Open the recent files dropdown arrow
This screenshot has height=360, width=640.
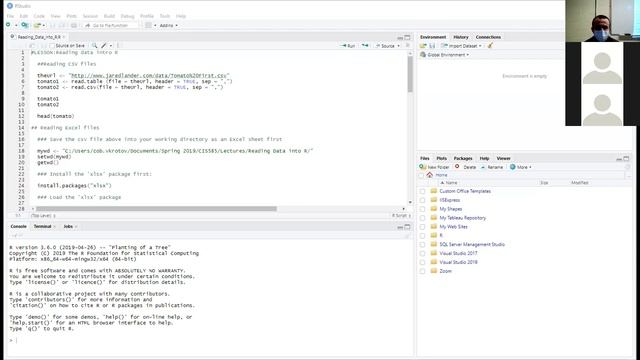44,25
